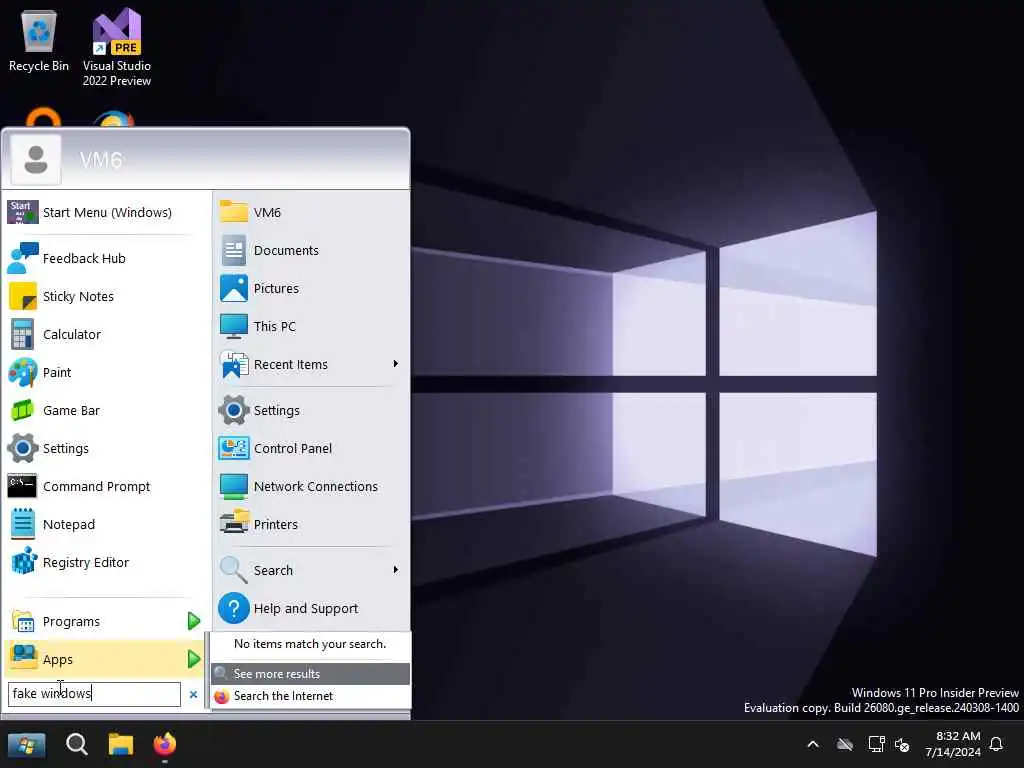Click No items match your search text
The width and height of the screenshot is (1024, 768).
click(310, 644)
